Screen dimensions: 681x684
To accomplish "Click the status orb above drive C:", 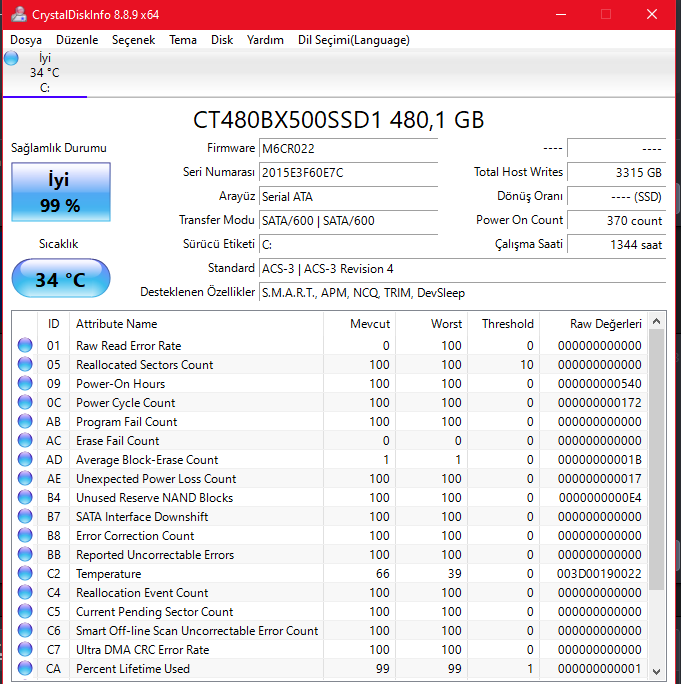I will coord(12,58).
